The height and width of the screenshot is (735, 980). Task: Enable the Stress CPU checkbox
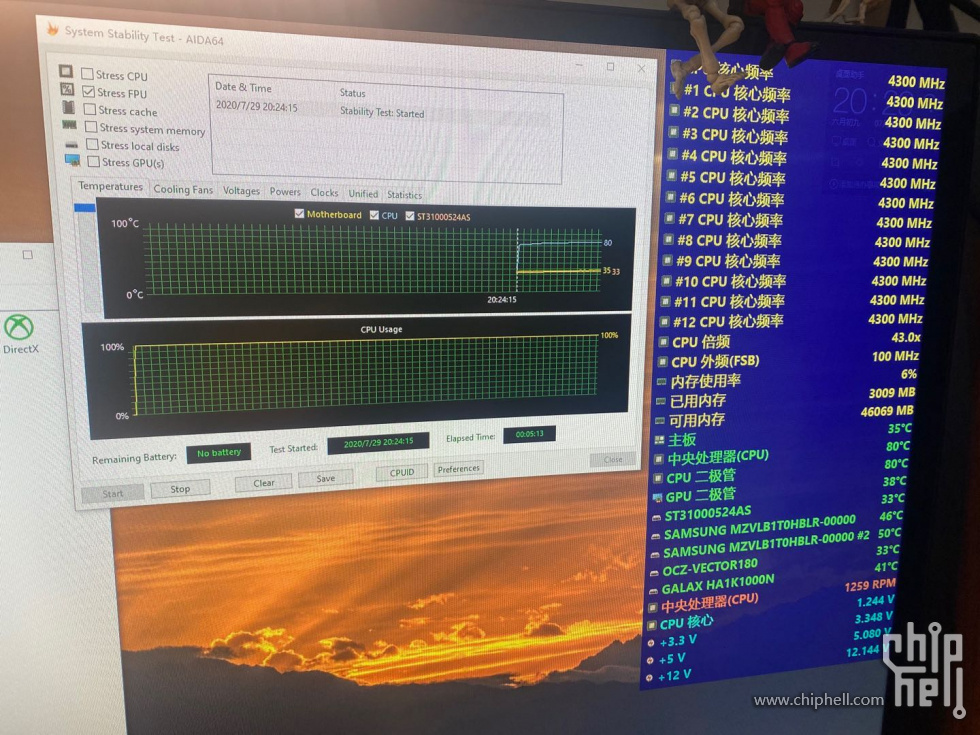pyautogui.click(x=88, y=74)
